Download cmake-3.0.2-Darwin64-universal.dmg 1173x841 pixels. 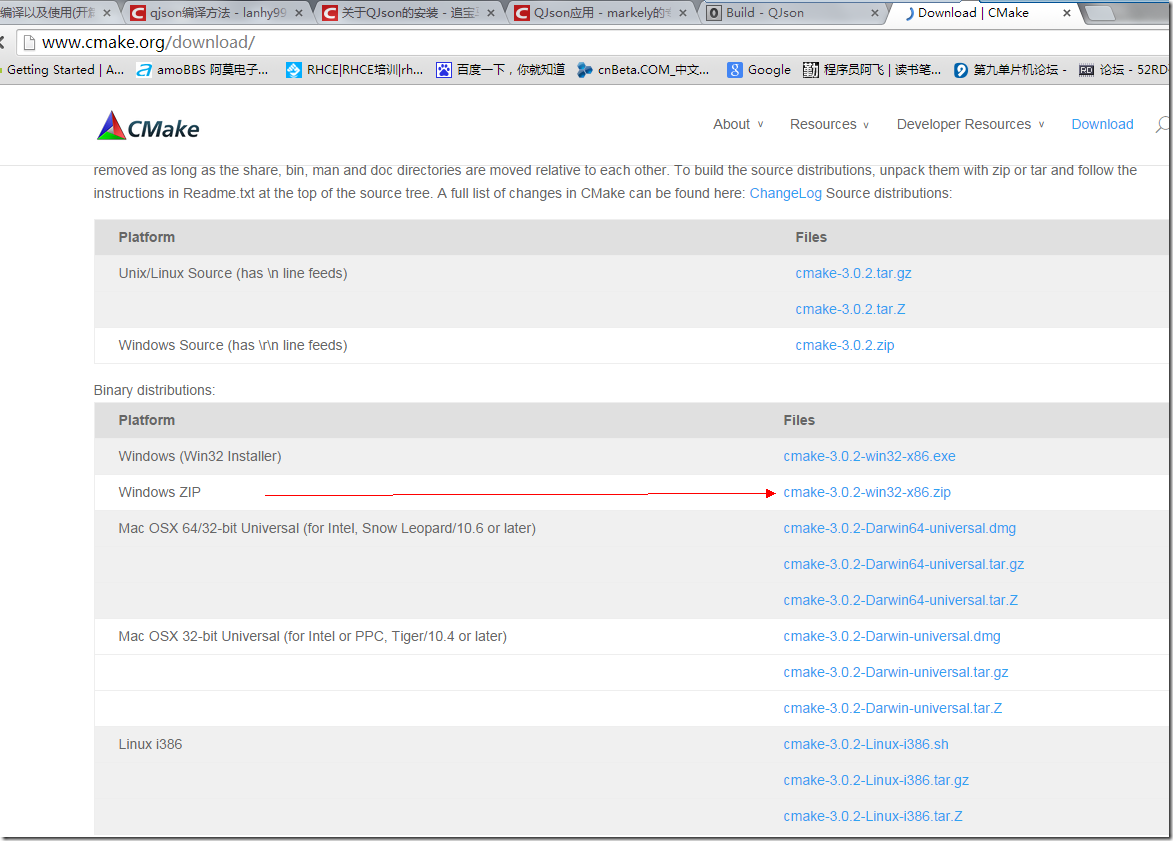point(899,528)
